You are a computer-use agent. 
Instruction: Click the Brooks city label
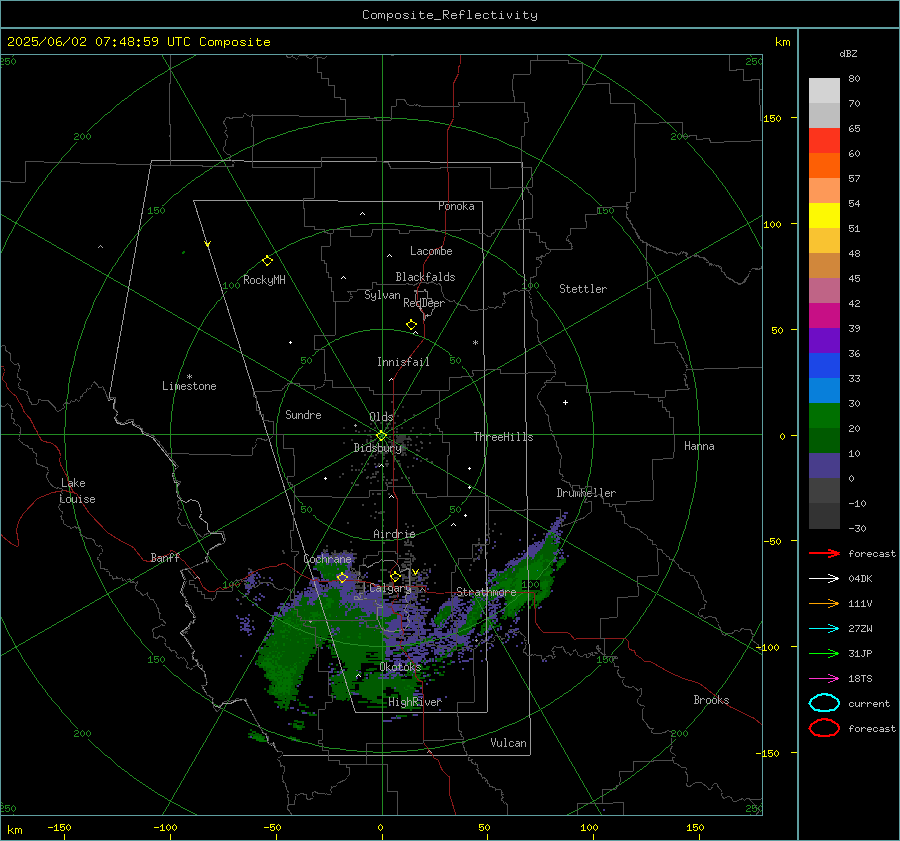click(x=711, y=700)
